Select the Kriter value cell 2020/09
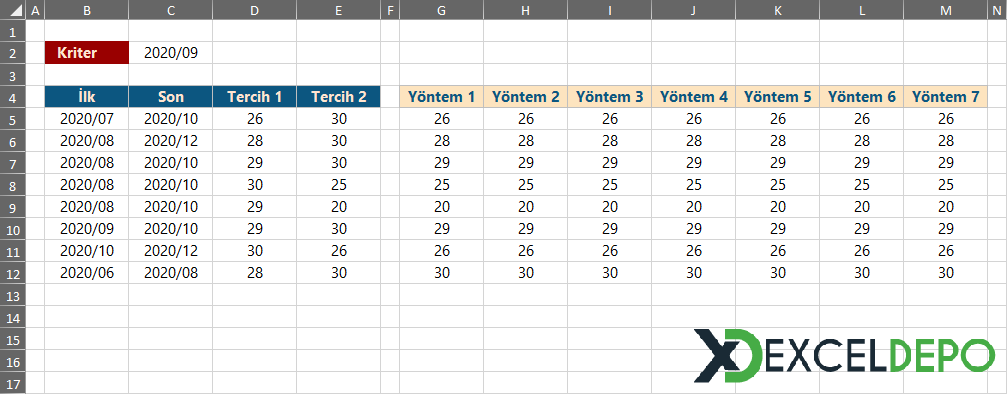The width and height of the screenshot is (1007, 394). tap(170, 53)
